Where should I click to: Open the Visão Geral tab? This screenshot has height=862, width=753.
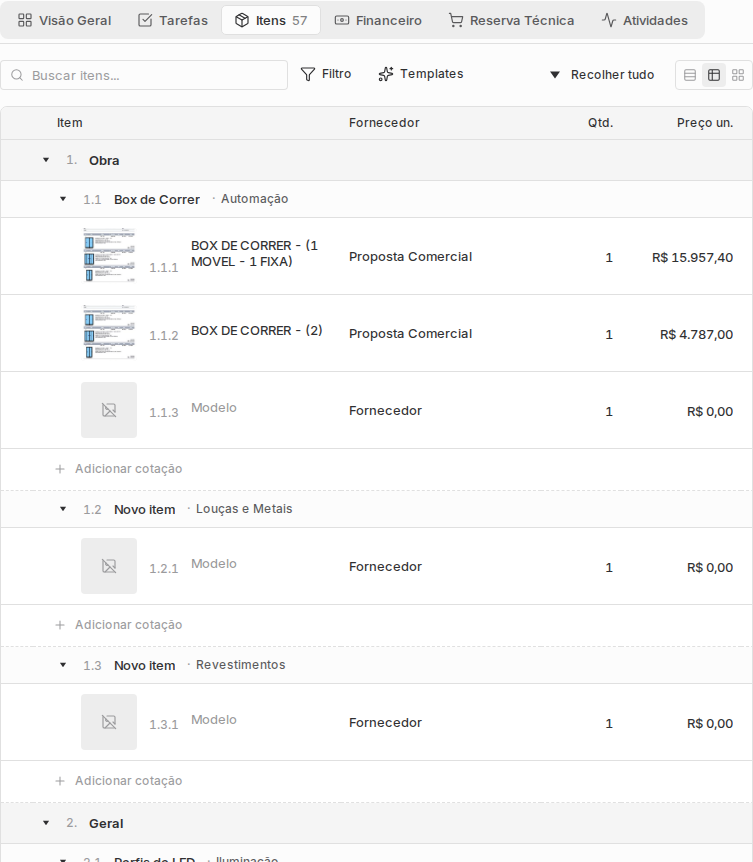64,20
